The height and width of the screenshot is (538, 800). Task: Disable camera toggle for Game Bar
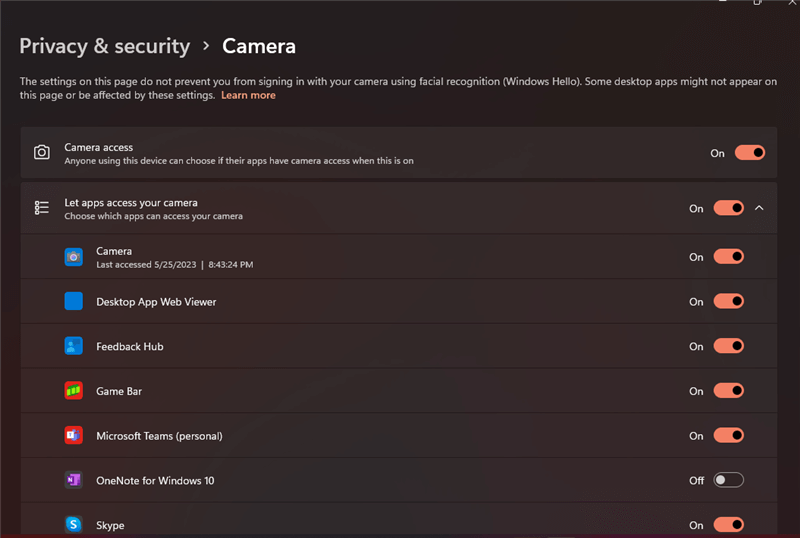pos(728,391)
